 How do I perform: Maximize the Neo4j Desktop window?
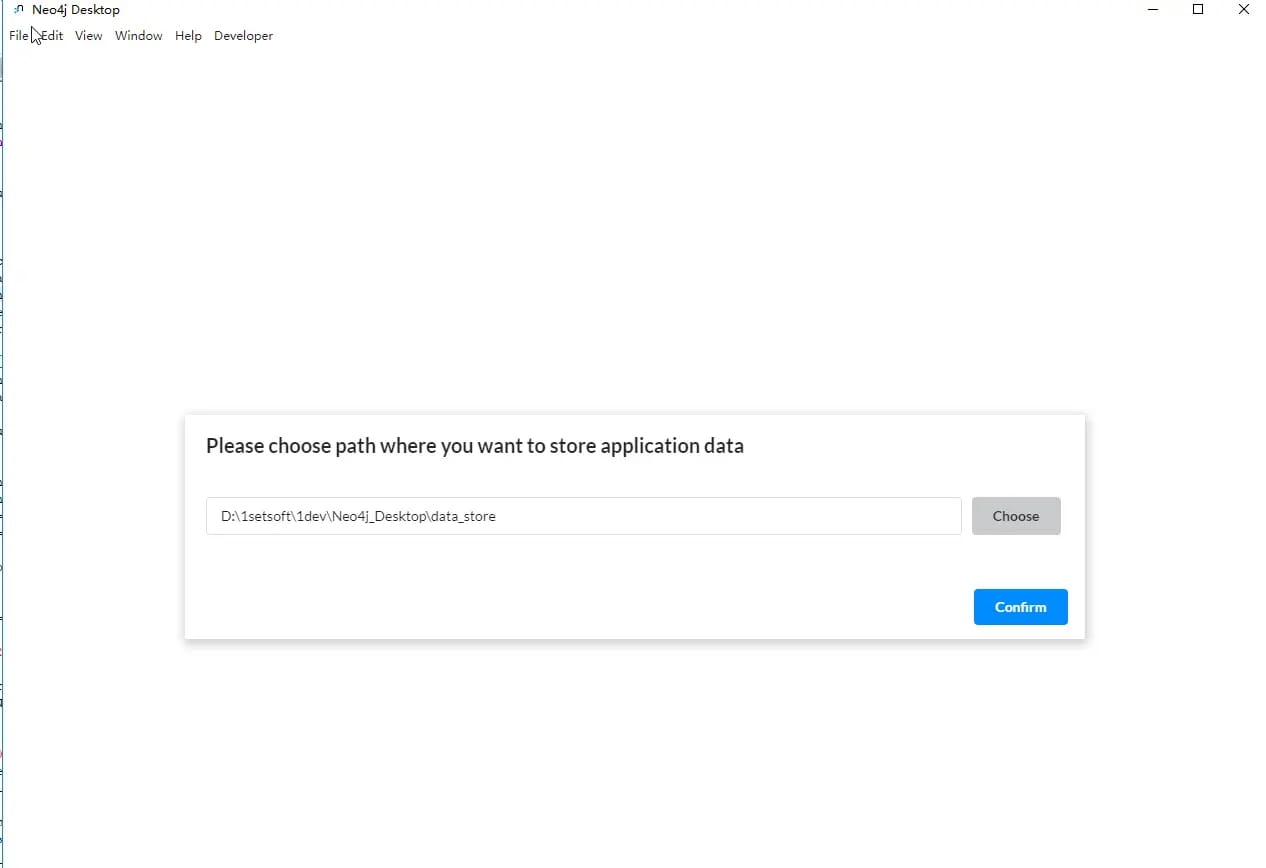(x=1198, y=10)
